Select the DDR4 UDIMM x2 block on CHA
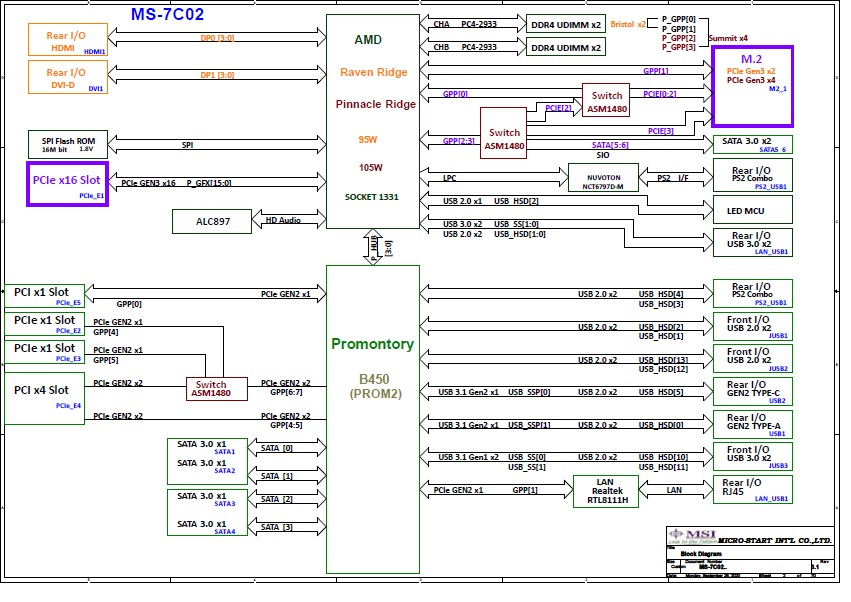Viewport: 851px width, 602px height. tap(566, 24)
